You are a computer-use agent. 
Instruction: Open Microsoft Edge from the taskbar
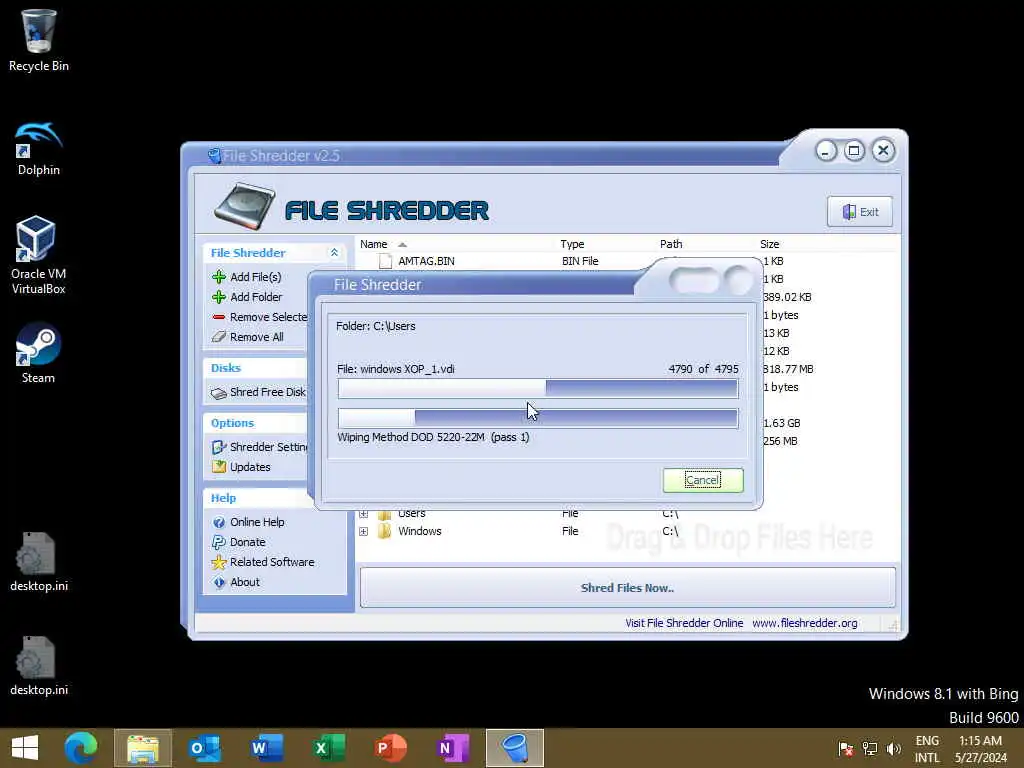(x=81, y=748)
